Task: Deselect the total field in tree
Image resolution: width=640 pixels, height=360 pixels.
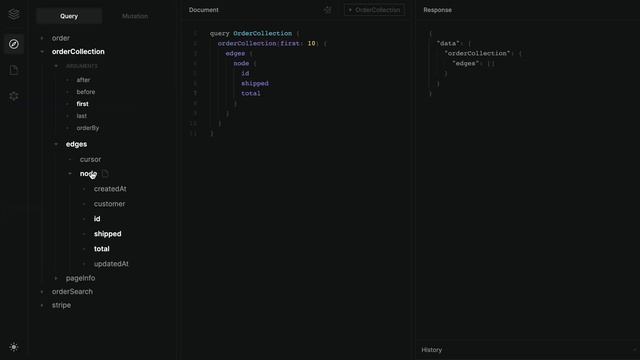Action: 102,249
